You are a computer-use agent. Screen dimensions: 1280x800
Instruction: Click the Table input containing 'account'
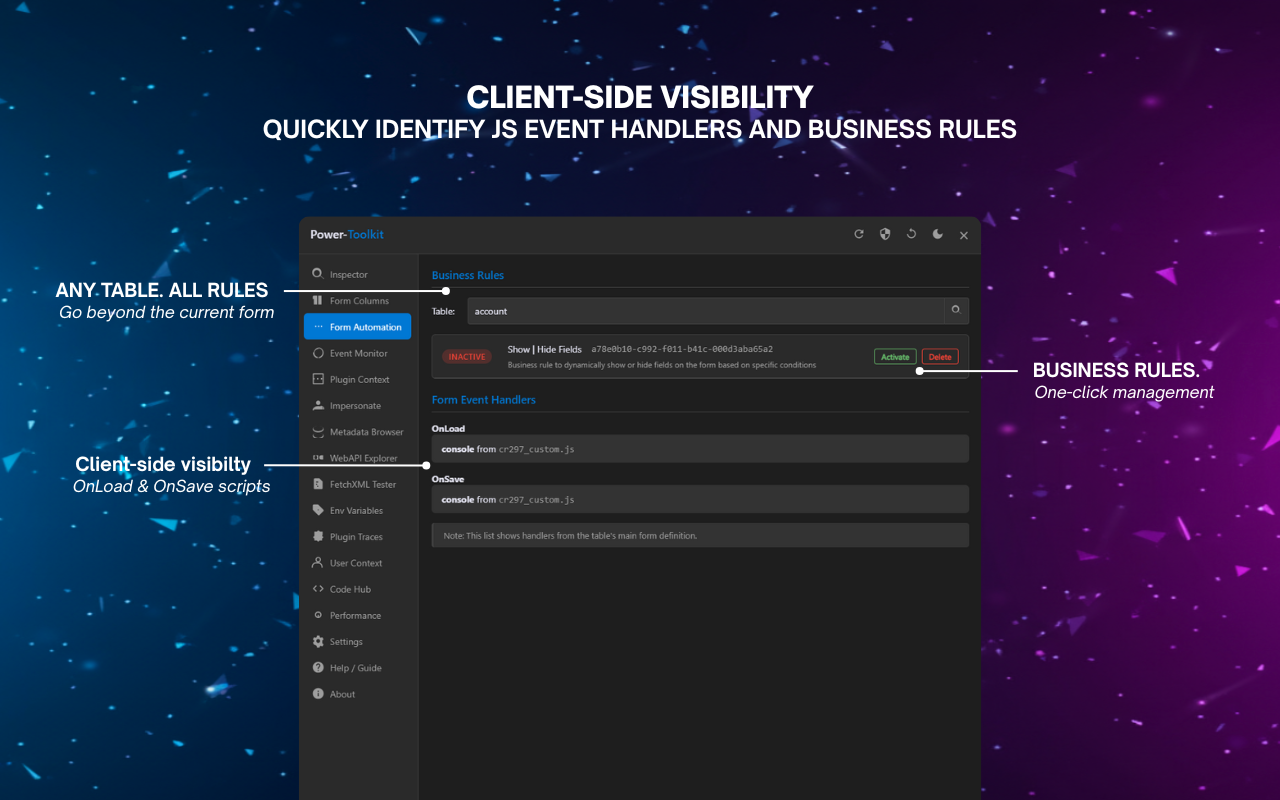(705, 311)
